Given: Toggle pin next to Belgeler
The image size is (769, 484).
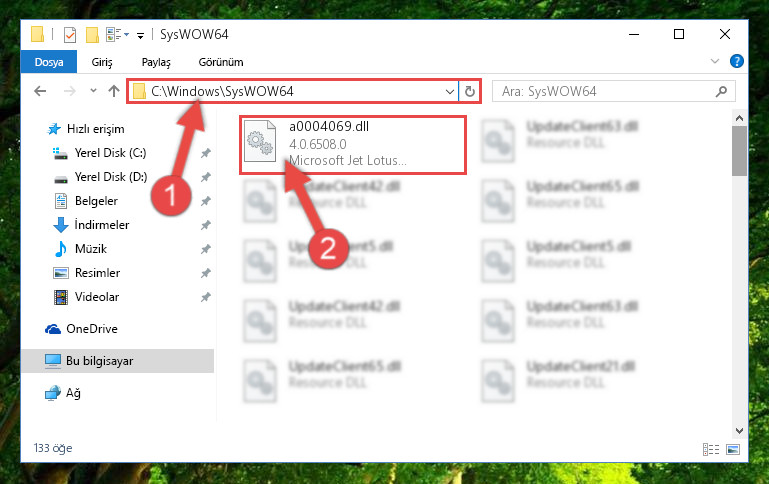Looking at the screenshot, I should coord(205,201).
